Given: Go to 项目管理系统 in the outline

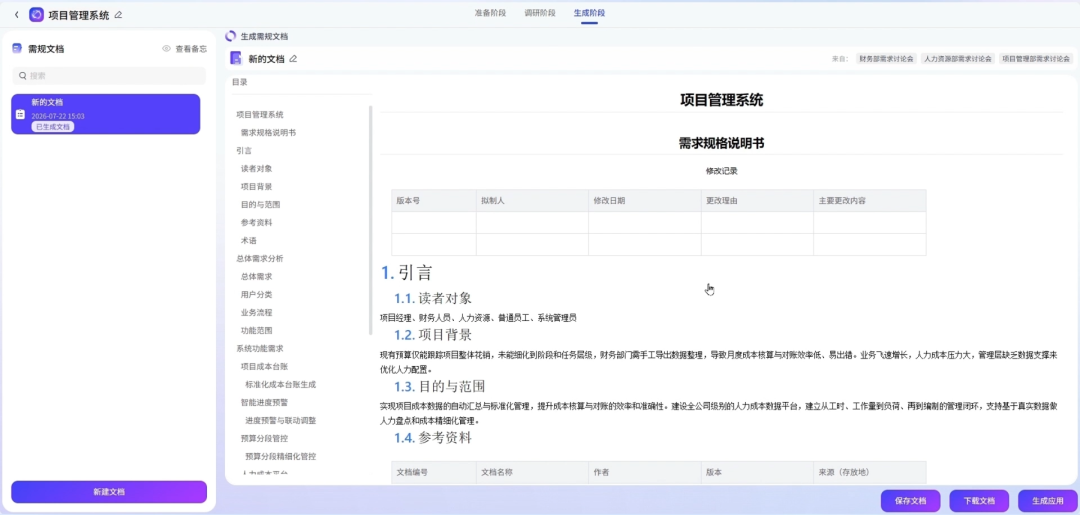Looking at the screenshot, I should [x=260, y=115].
